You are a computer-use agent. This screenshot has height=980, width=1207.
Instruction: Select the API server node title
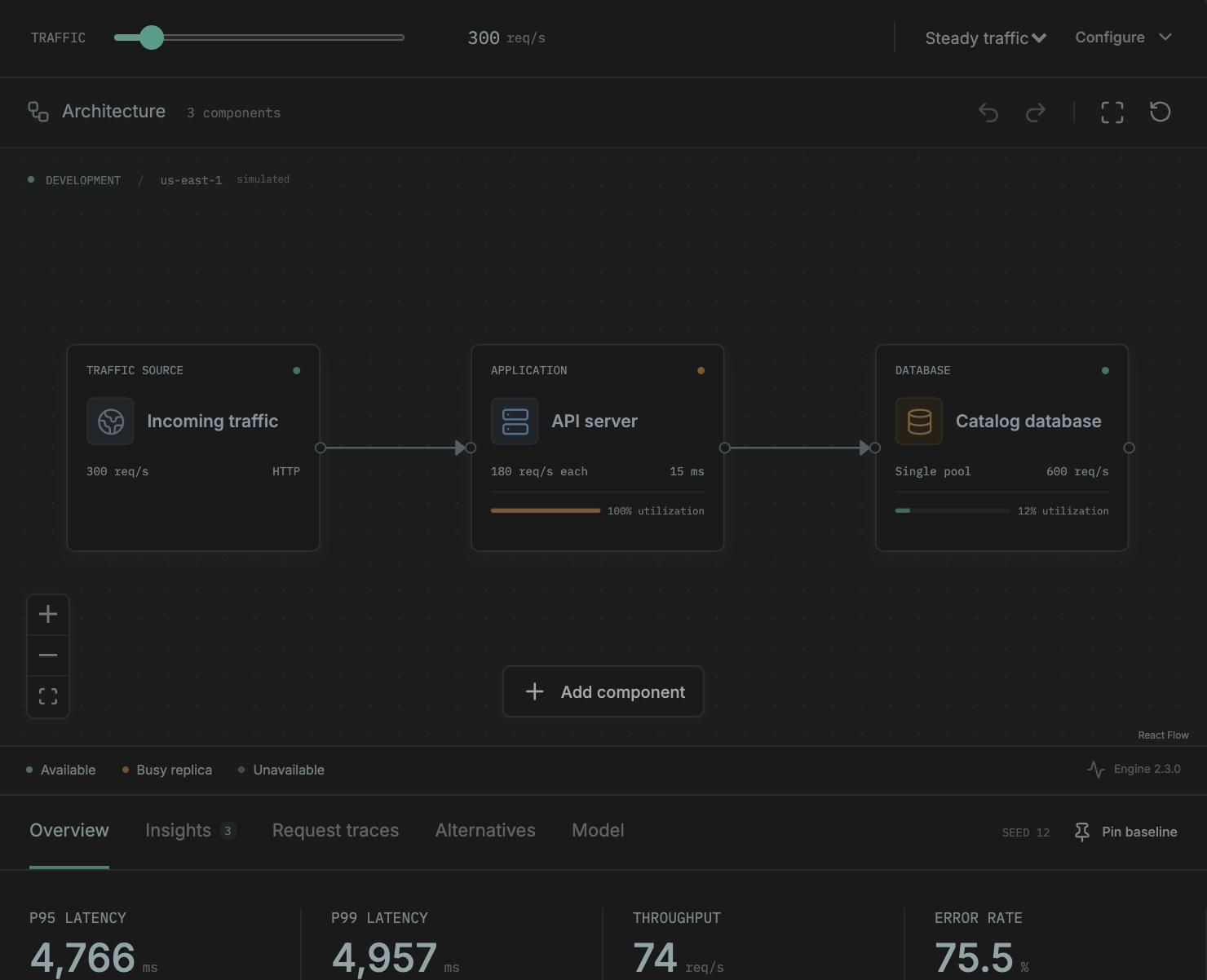click(595, 421)
